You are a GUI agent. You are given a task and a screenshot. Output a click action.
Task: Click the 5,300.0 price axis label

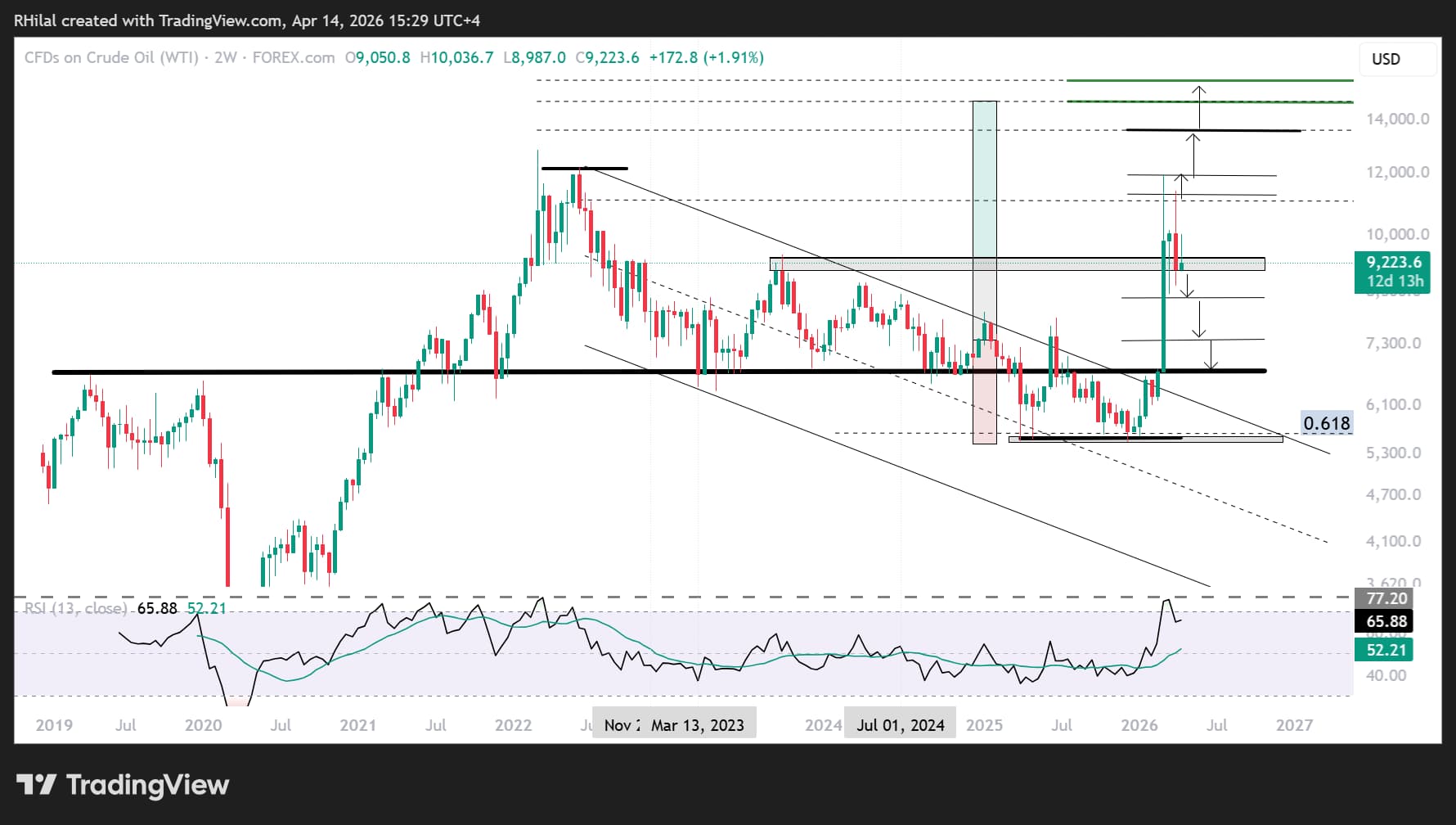point(1393,453)
